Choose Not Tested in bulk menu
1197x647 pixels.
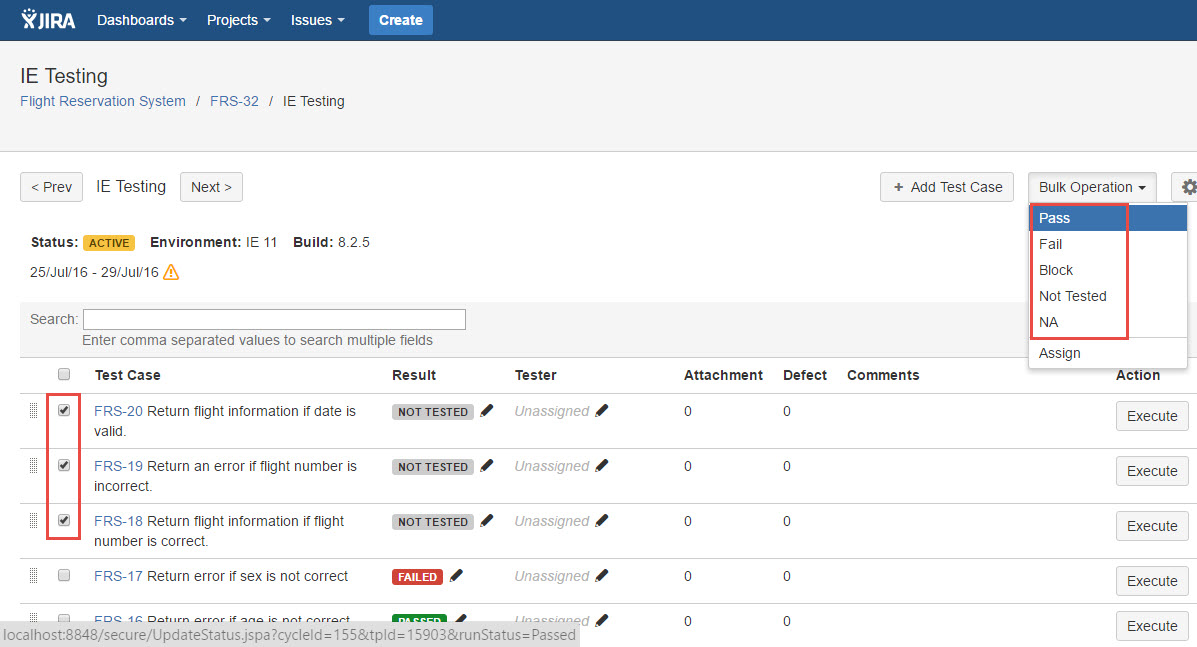click(1072, 296)
